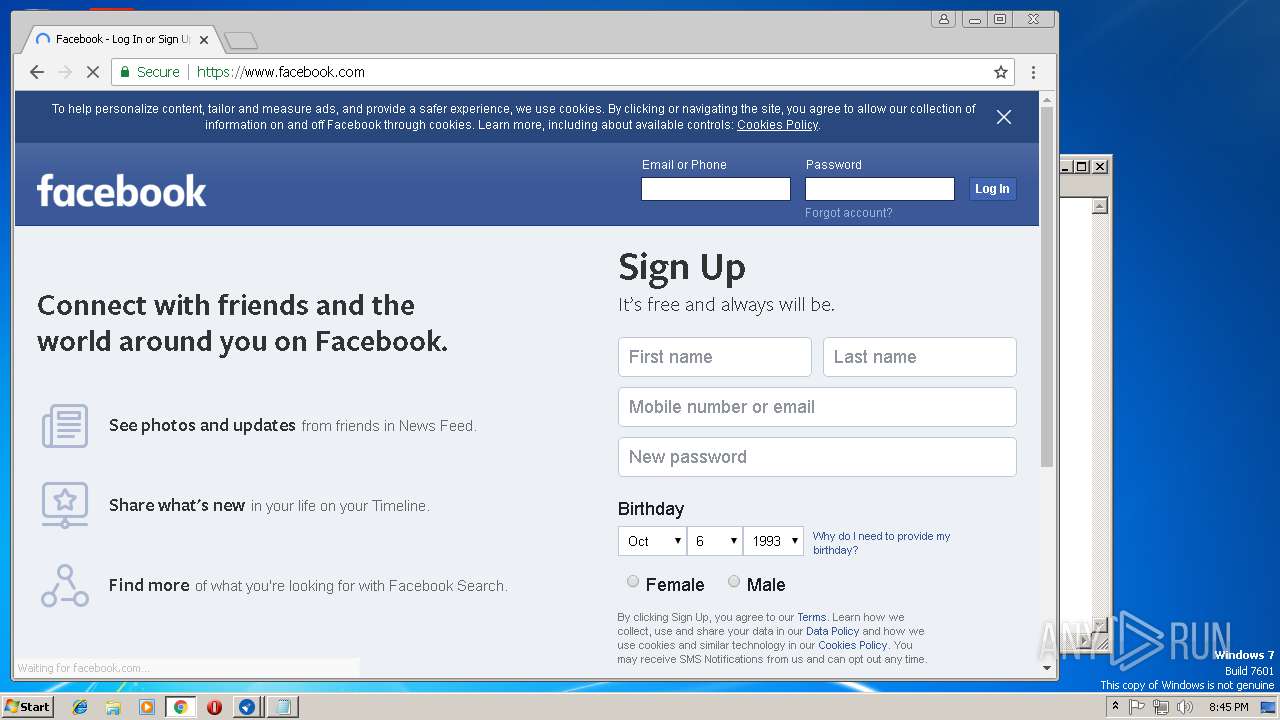Click the Action Center flag tray icon
The height and width of the screenshot is (720, 1280).
tap(1137, 707)
